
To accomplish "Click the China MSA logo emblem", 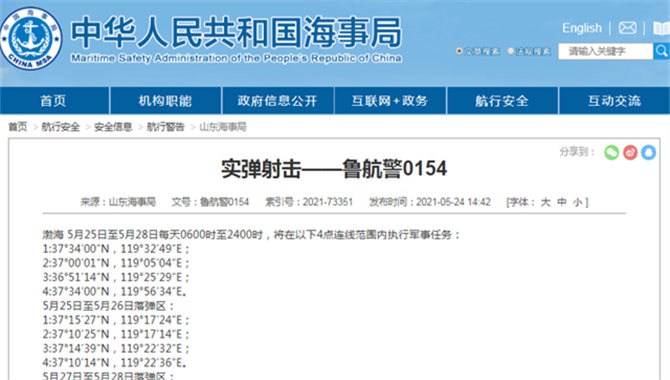I will [x=31, y=38].
